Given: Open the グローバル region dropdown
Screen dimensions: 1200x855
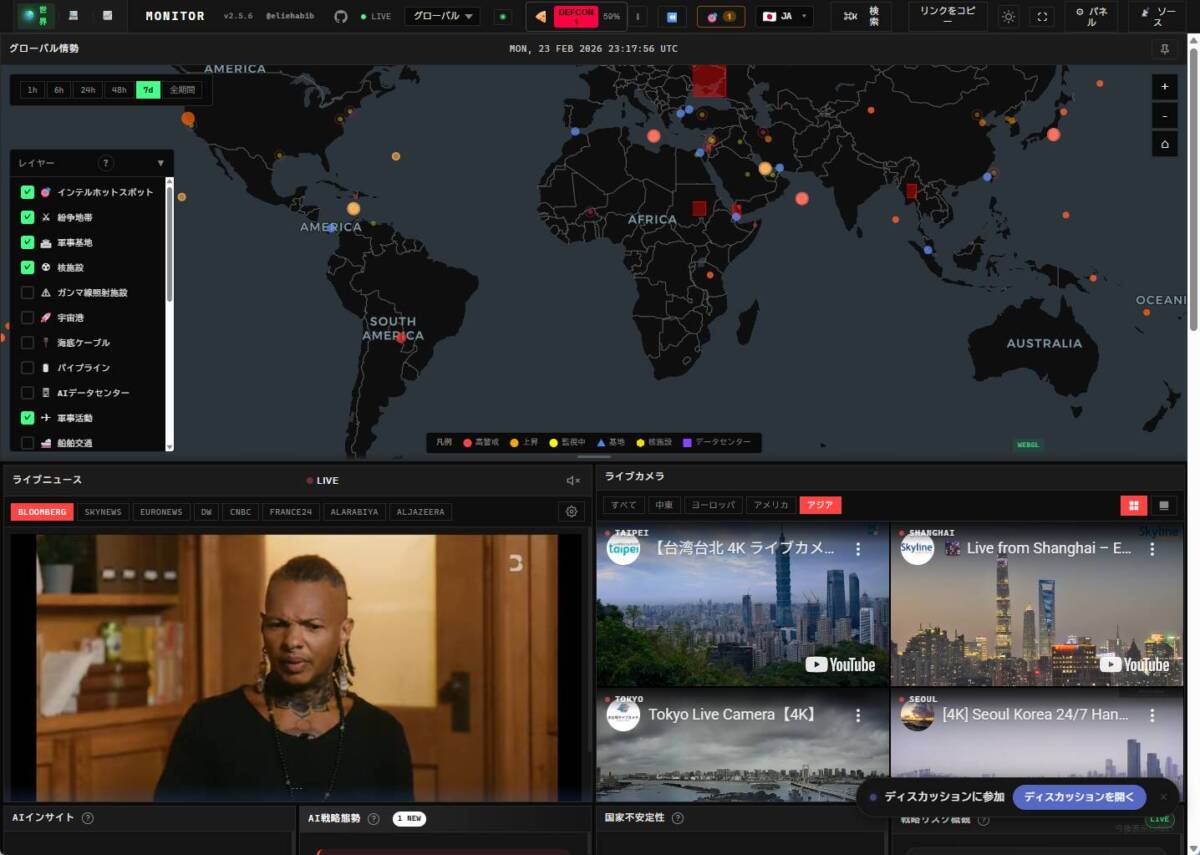Looking at the screenshot, I should (441, 16).
